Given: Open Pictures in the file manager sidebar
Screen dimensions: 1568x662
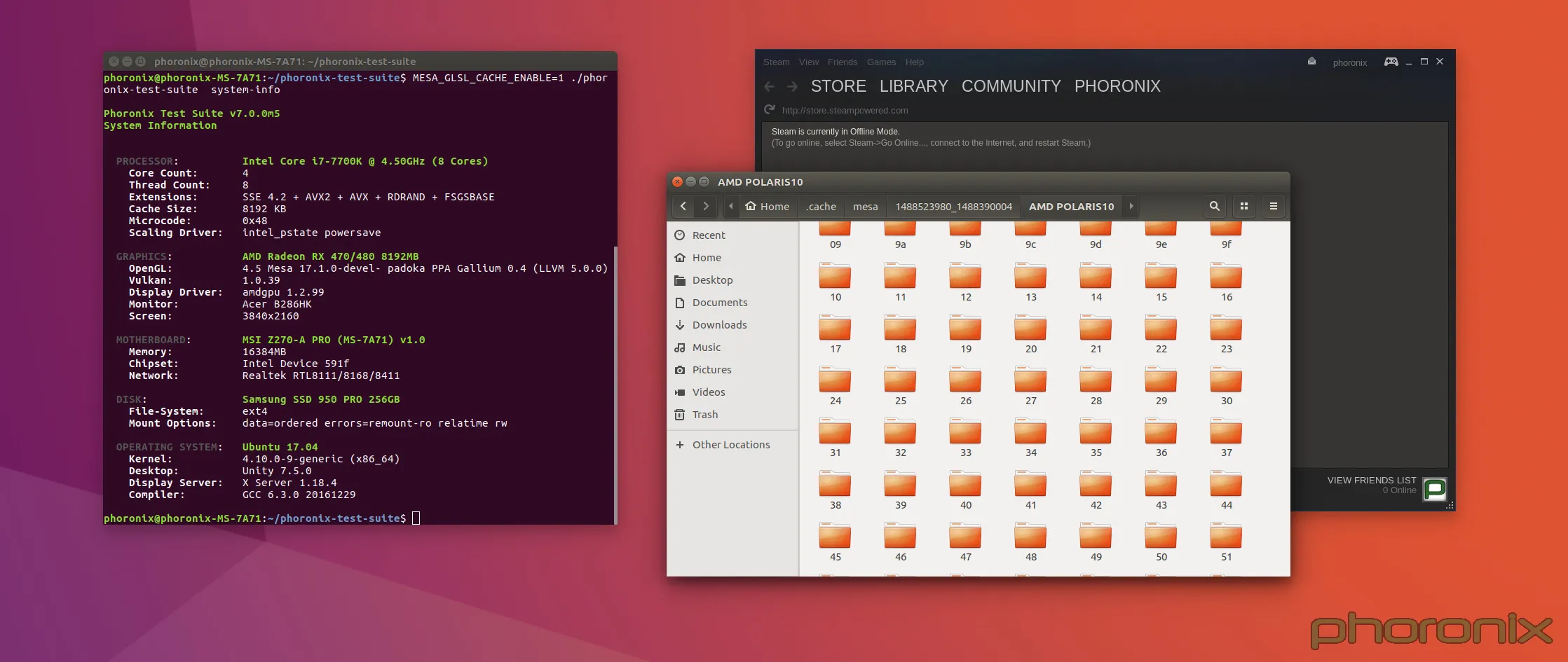Looking at the screenshot, I should point(732,370).
